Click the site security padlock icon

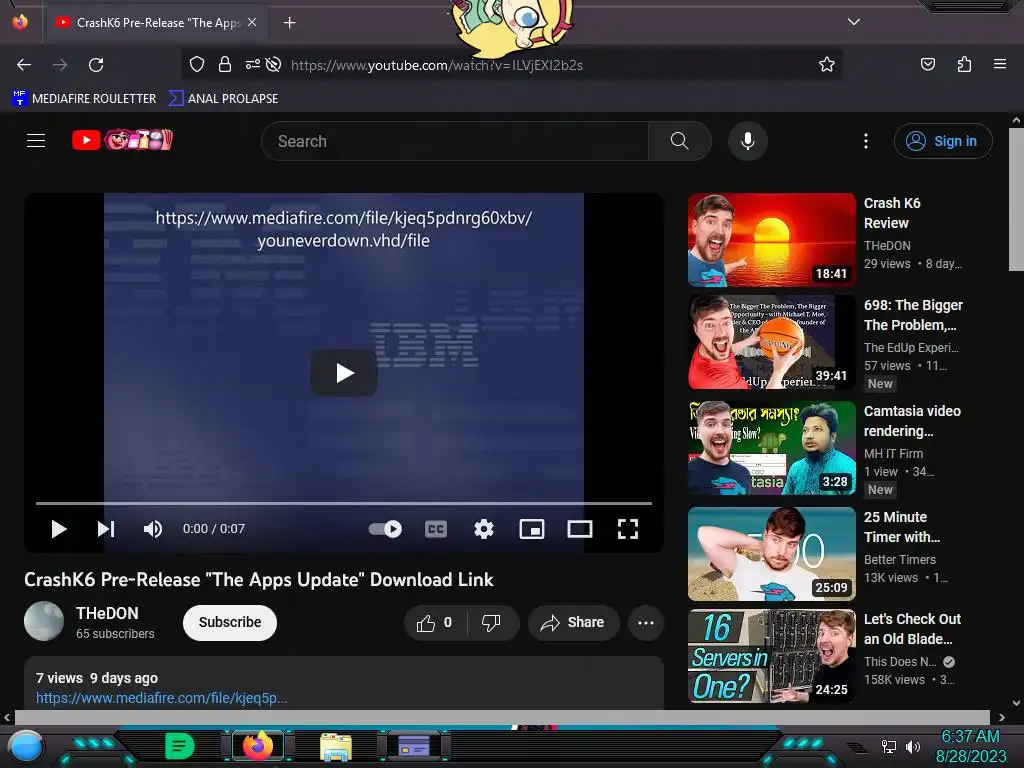coord(225,64)
